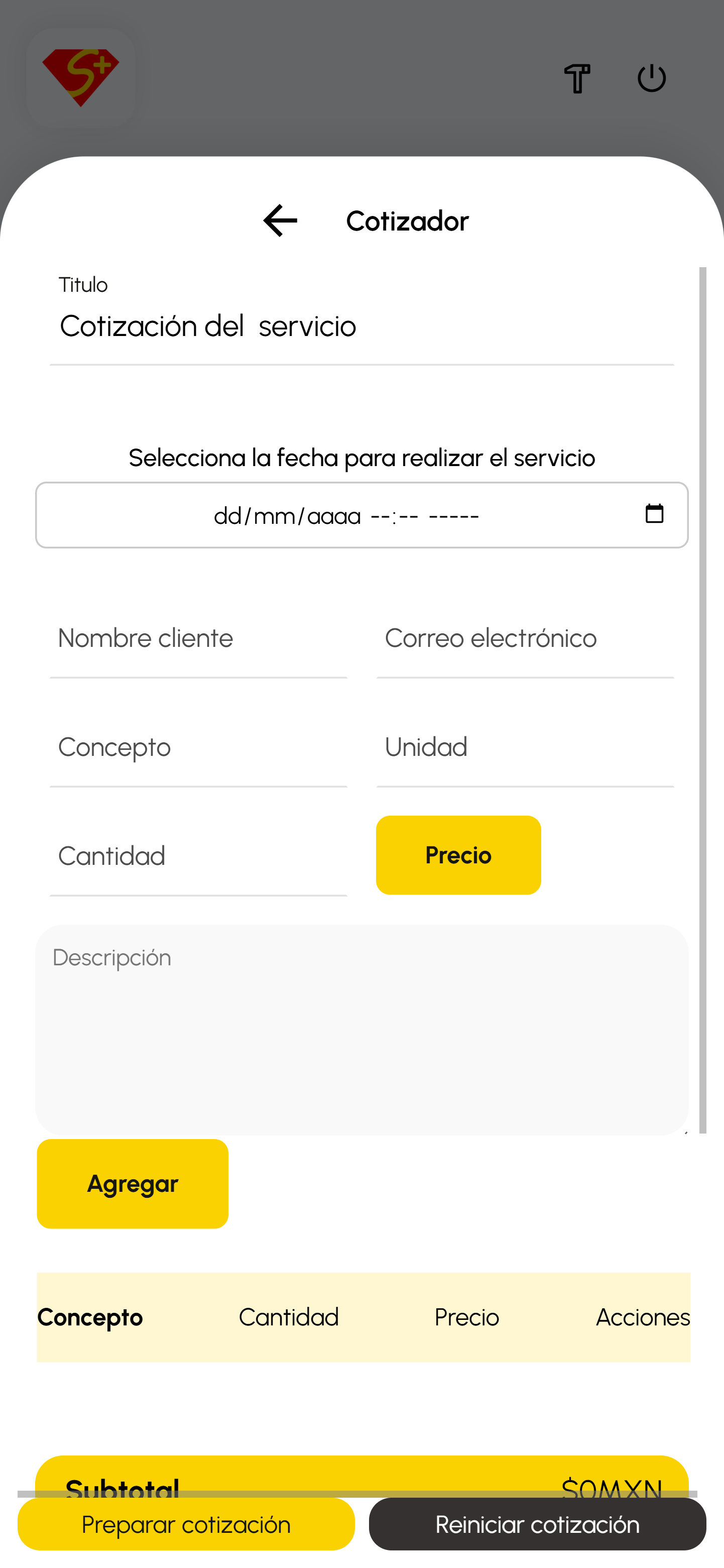The height and width of the screenshot is (1568, 724).
Task: Open the calendar date picker icon
Action: [x=654, y=514]
